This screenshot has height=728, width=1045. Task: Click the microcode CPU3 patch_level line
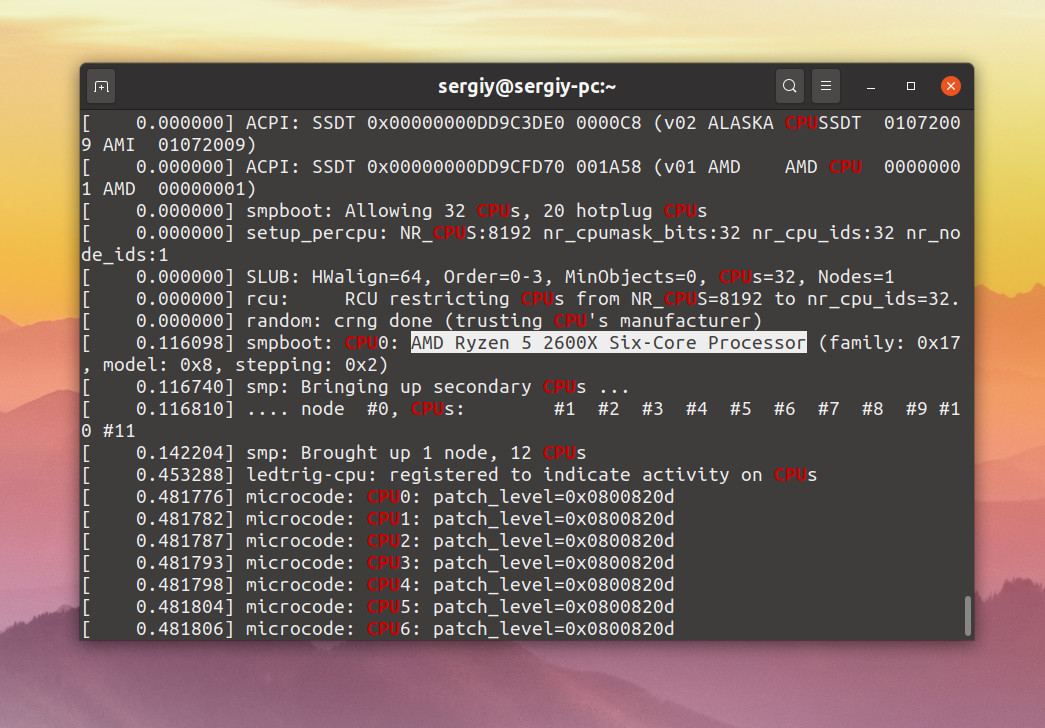click(x=378, y=563)
